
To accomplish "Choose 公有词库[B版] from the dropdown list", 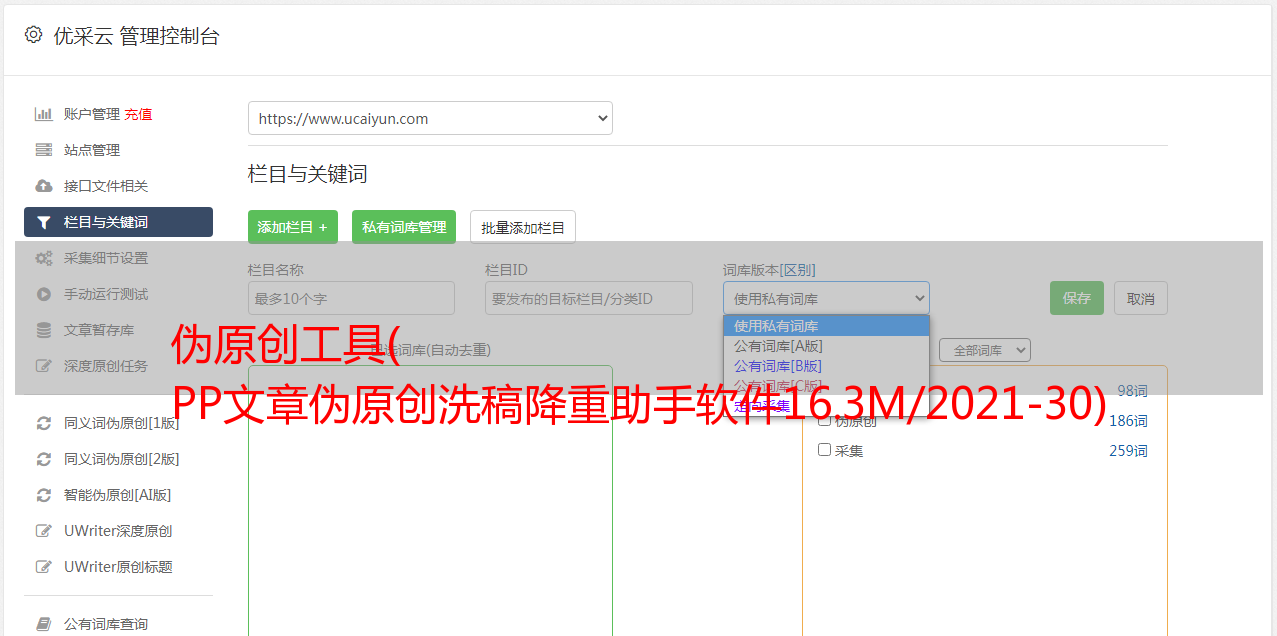I will [826, 366].
